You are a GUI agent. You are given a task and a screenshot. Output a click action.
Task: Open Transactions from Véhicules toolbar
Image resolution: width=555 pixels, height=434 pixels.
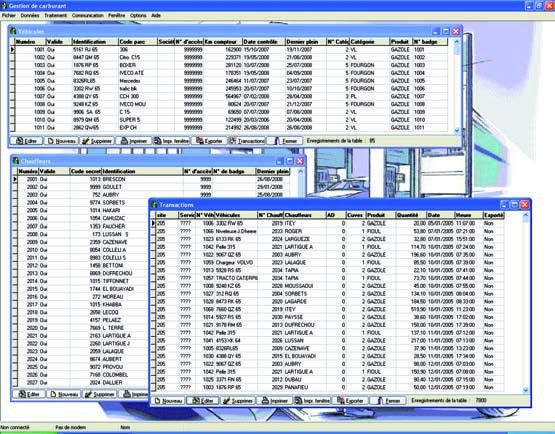pyautogui.click(x=247, y=141)
